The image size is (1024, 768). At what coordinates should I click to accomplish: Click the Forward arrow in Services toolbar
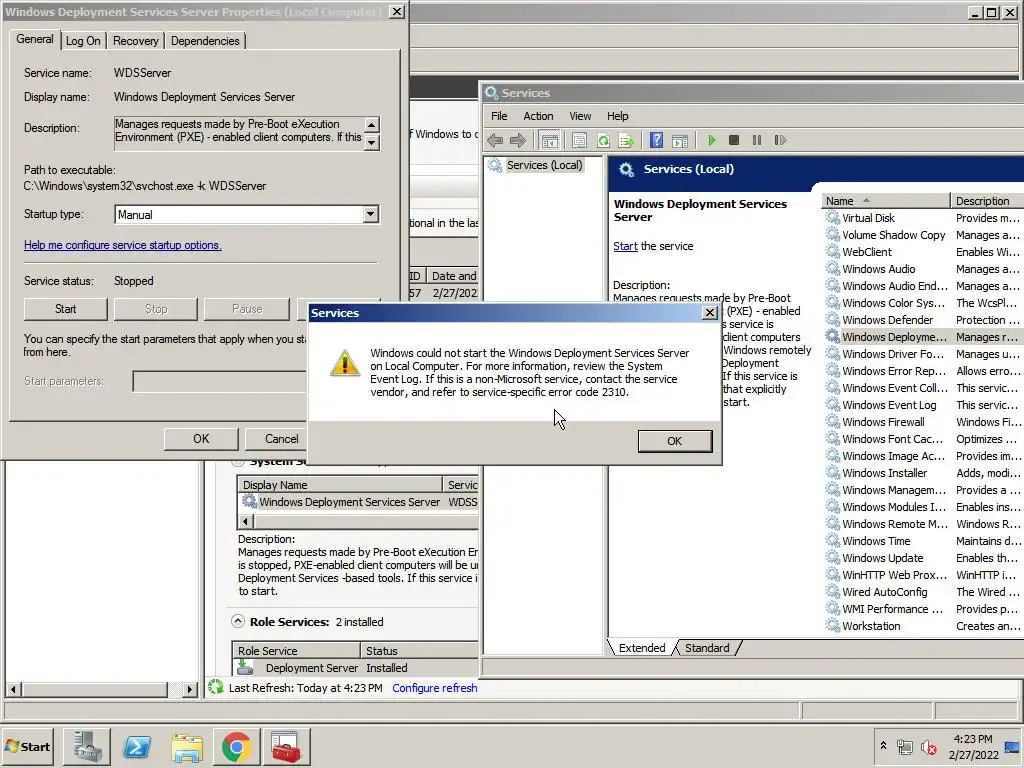[518, 140]
